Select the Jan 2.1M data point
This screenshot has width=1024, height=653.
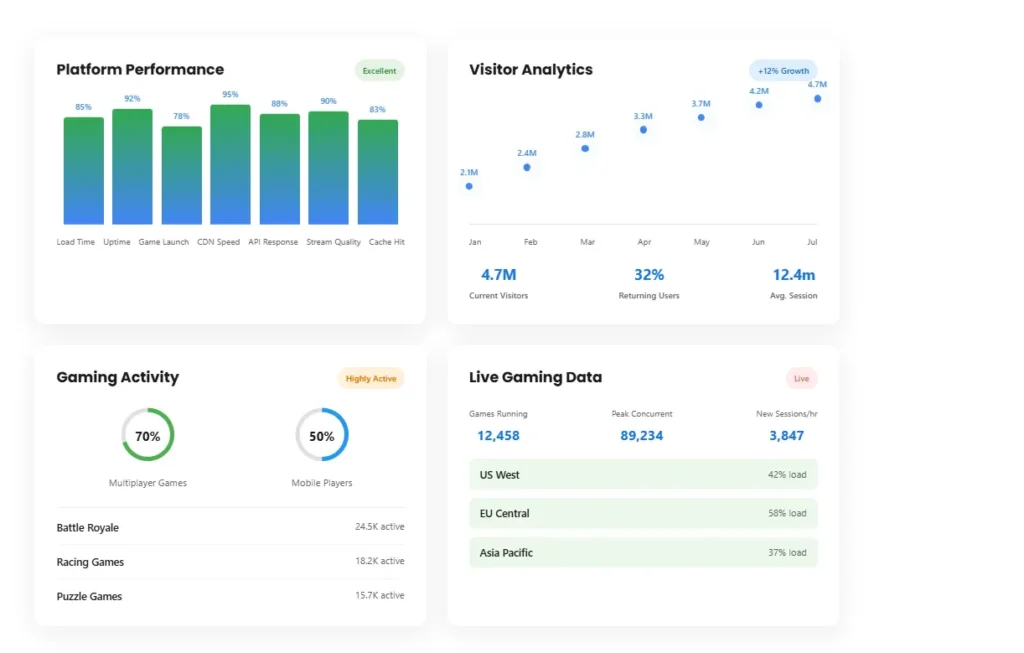coord(469,186)
